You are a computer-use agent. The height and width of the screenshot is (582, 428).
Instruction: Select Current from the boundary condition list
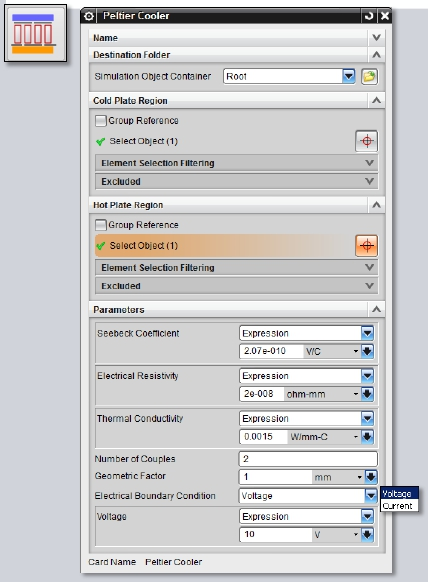[x=399, y=506]
